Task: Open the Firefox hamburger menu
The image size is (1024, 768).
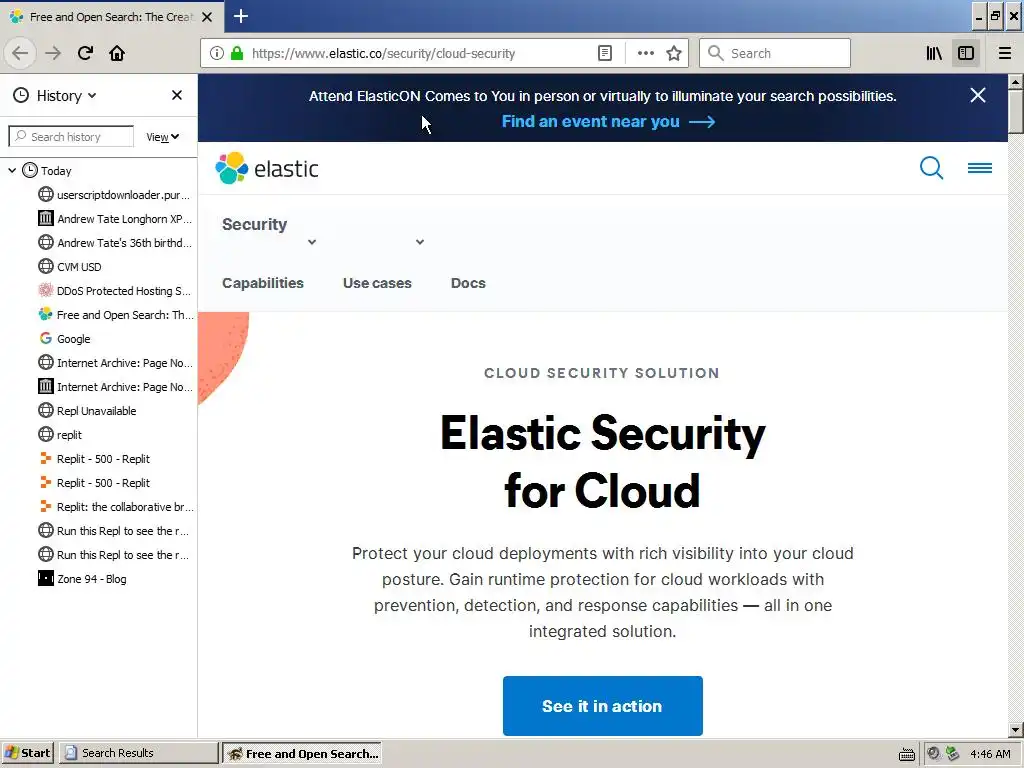Action: [x=1004, y=54]
